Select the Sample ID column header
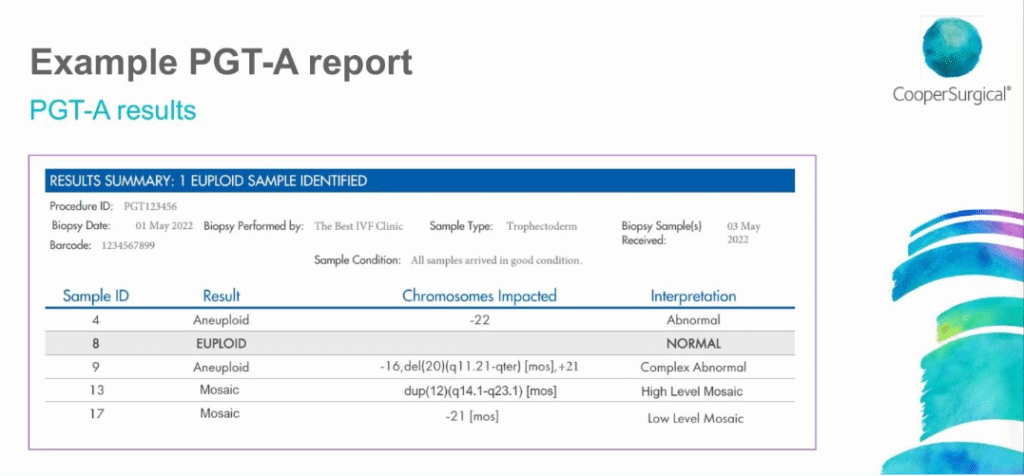 click(x=96, y=296)
